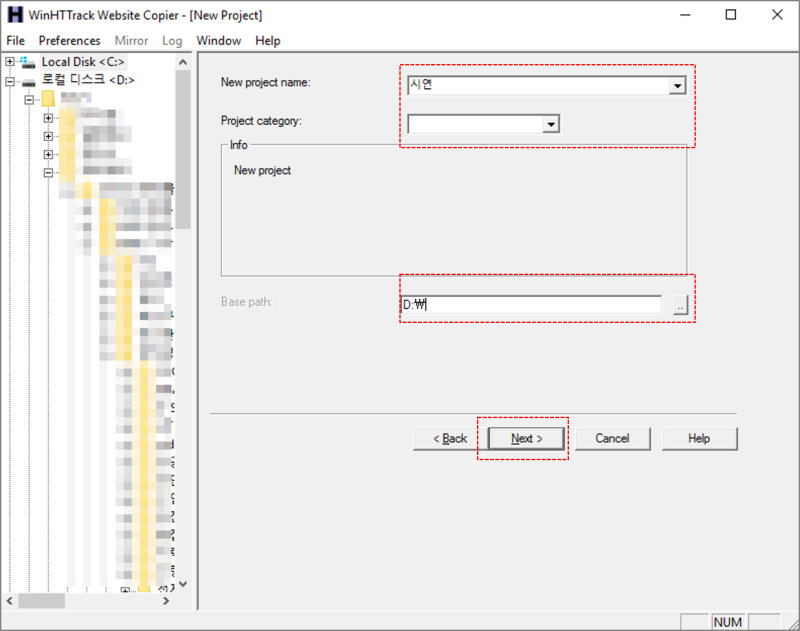The width and height of the screenshot is (800, 631).
Task: Open the Window menu
Action: (x=219, y=41)
